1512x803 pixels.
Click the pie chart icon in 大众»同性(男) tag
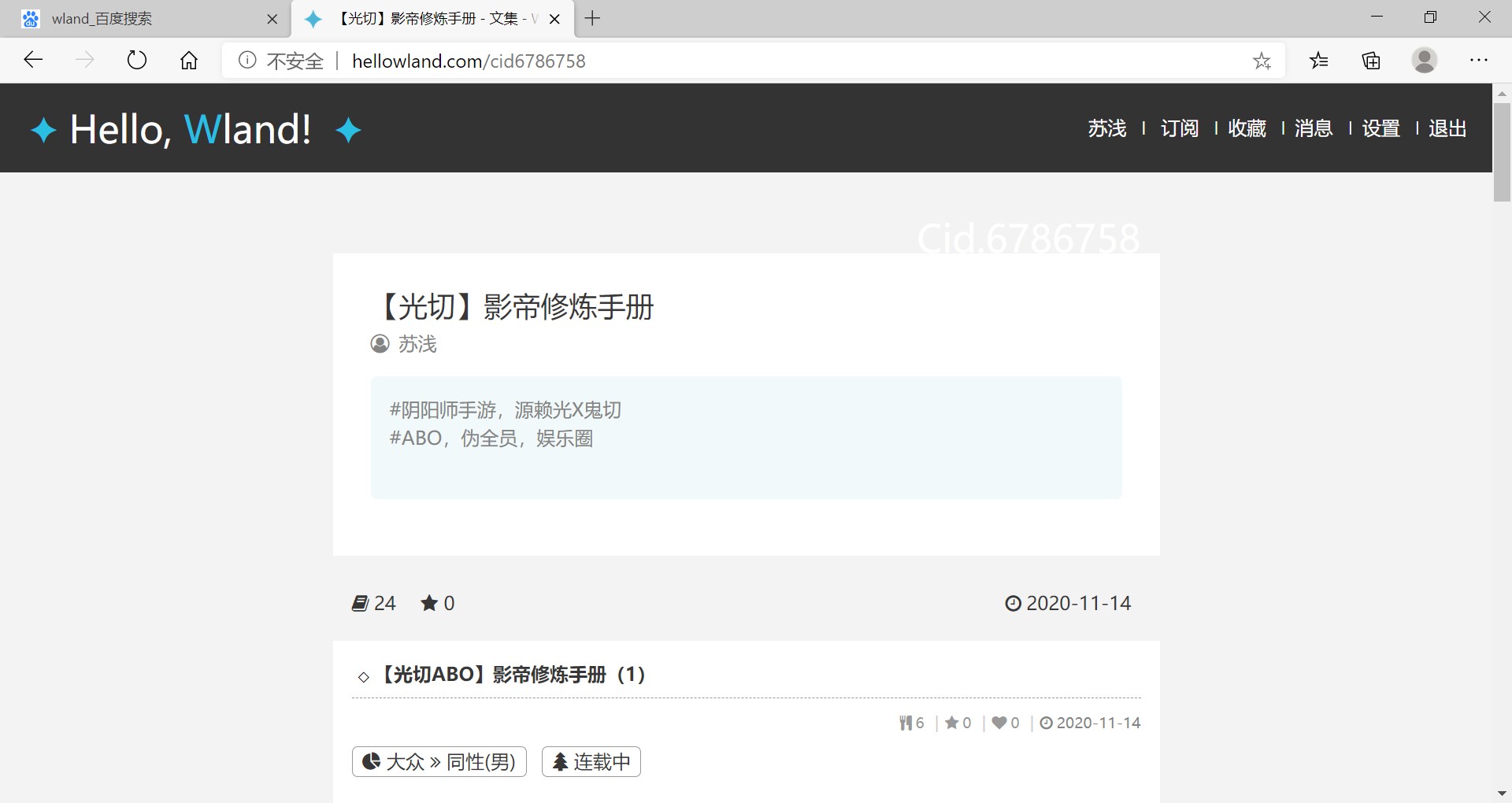[x=372, y=761]
